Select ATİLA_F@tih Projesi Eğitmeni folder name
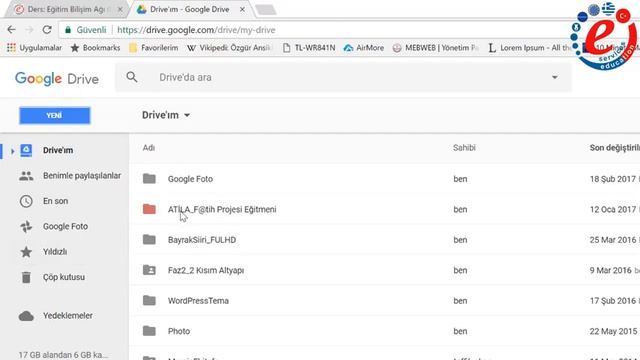The image size is (640, 360). 222,209
